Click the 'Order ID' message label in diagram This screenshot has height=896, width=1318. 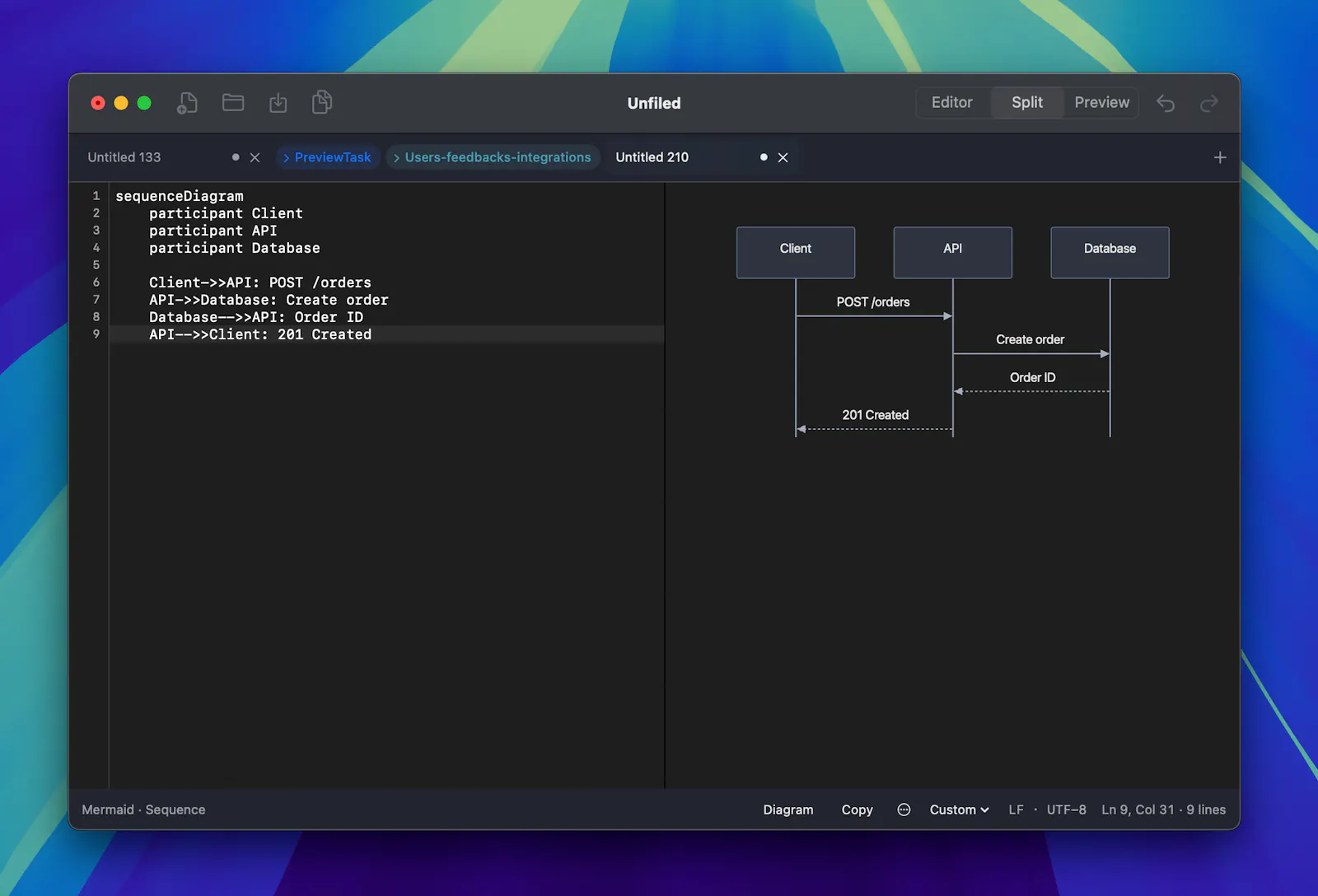(x=1032, y=377)
